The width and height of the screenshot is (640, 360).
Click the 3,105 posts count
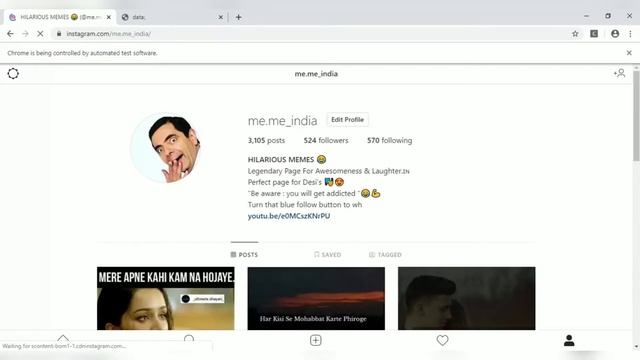[266, 140]
